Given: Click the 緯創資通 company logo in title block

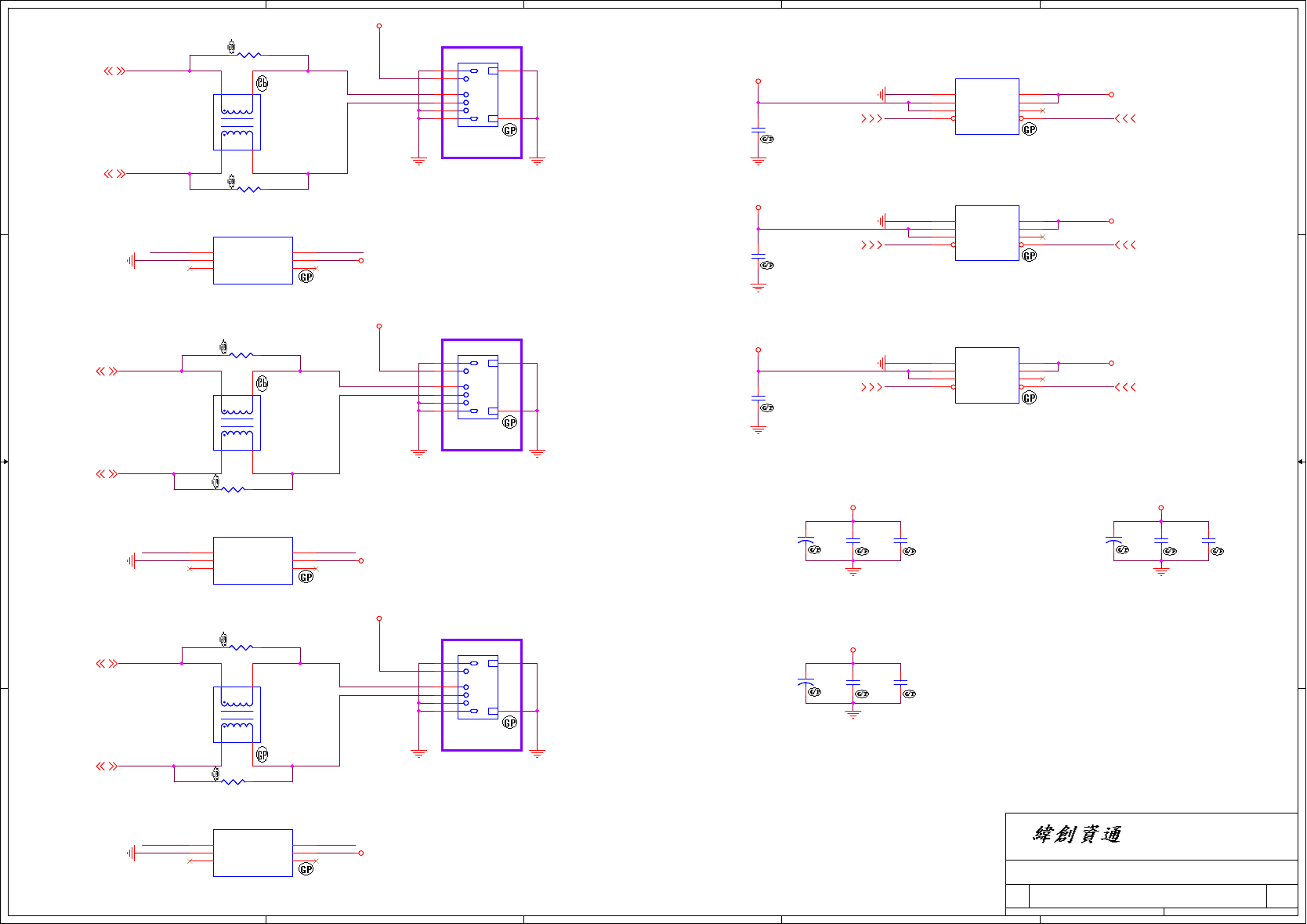Looking at the screenshot, I should (1077, 834).
